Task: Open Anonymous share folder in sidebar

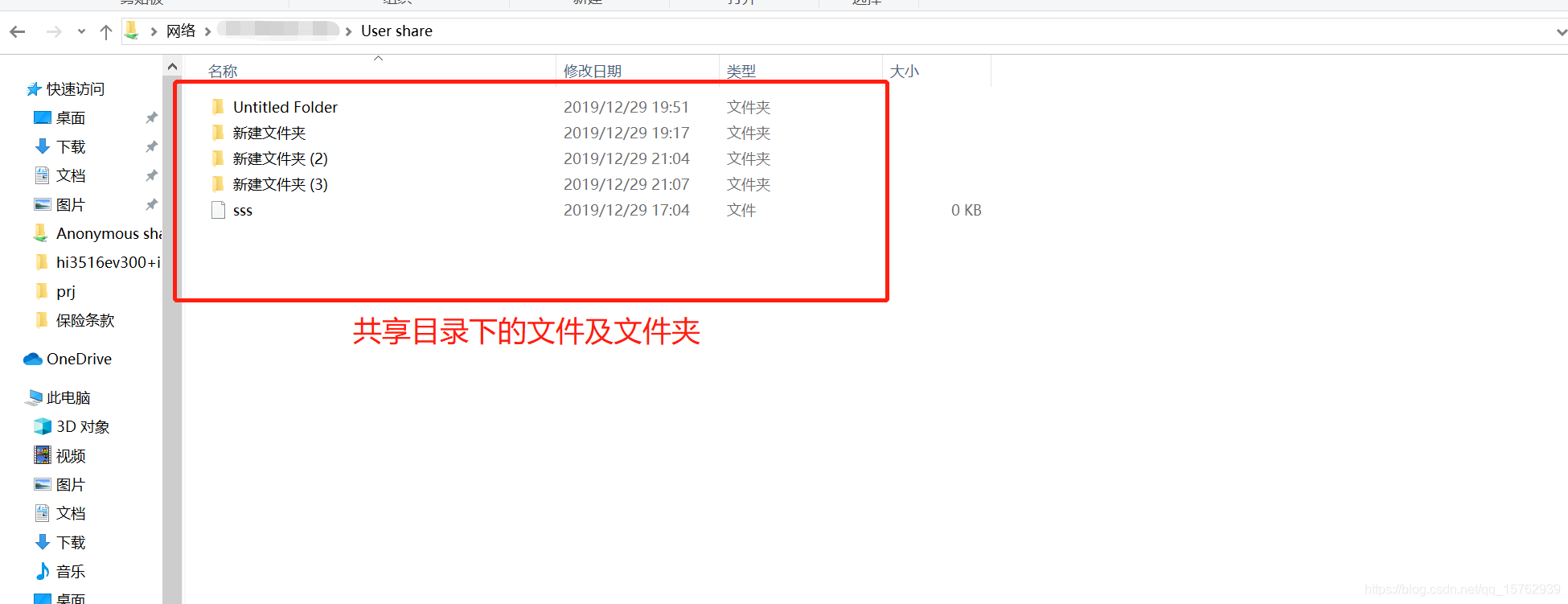Action: (109, 233)
